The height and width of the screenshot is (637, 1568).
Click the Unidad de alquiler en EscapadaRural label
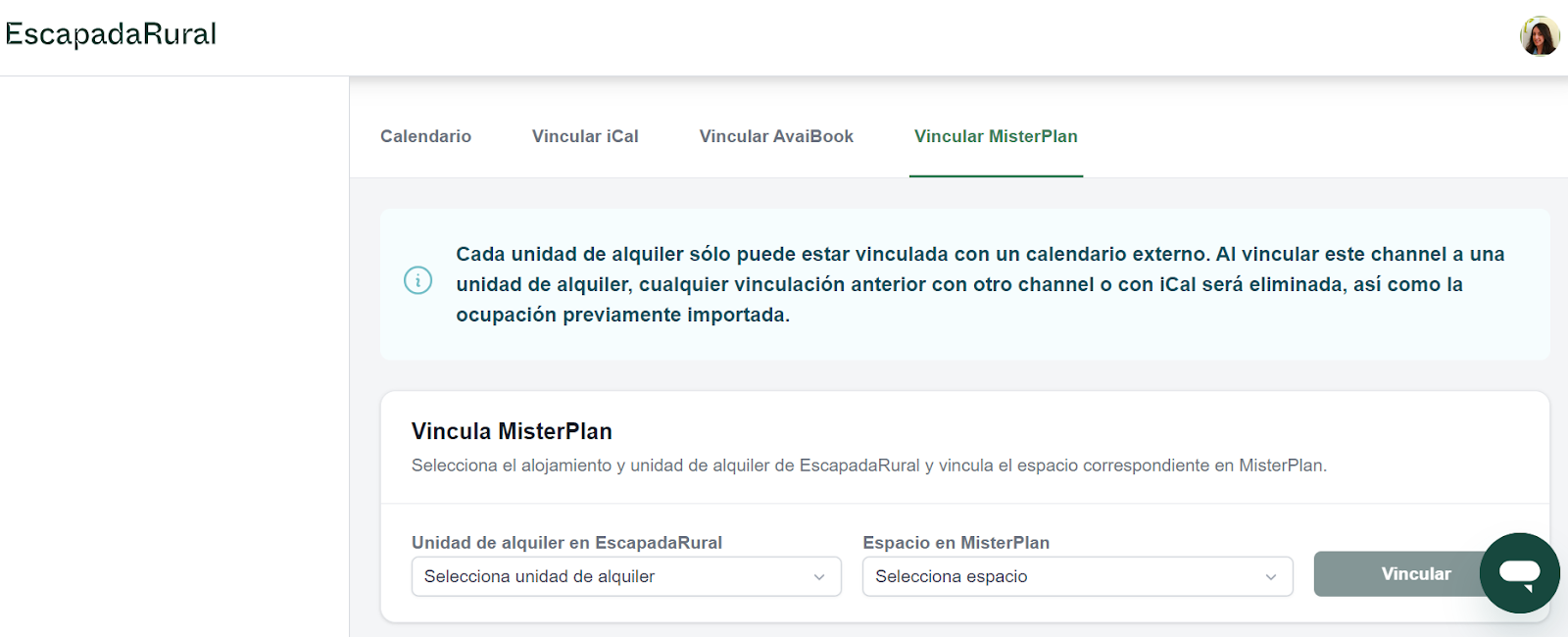tap(566, 543)
